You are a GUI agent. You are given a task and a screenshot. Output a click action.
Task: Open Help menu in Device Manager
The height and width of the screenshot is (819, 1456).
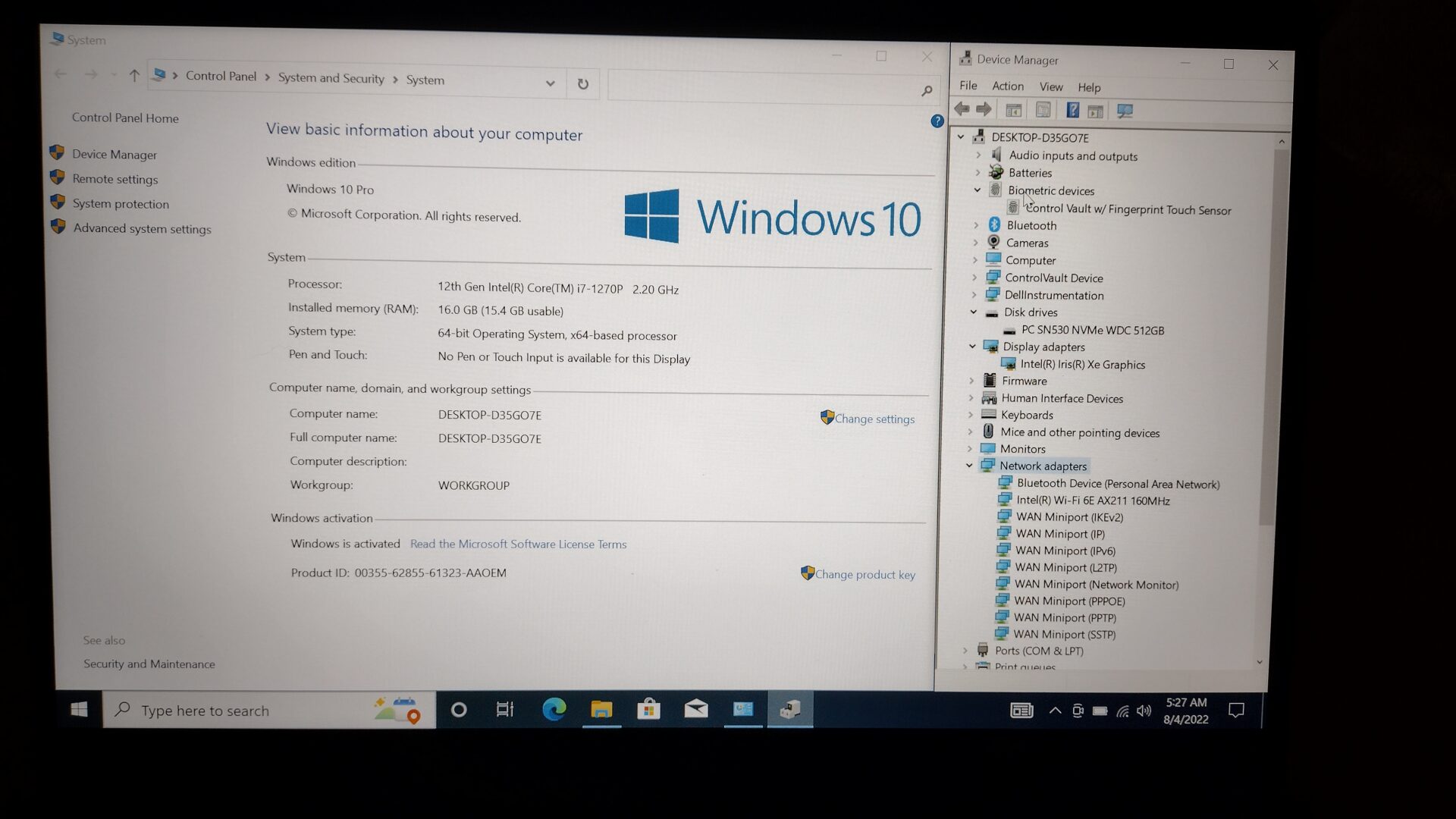pyautogui.click(x=1089, y=87)
